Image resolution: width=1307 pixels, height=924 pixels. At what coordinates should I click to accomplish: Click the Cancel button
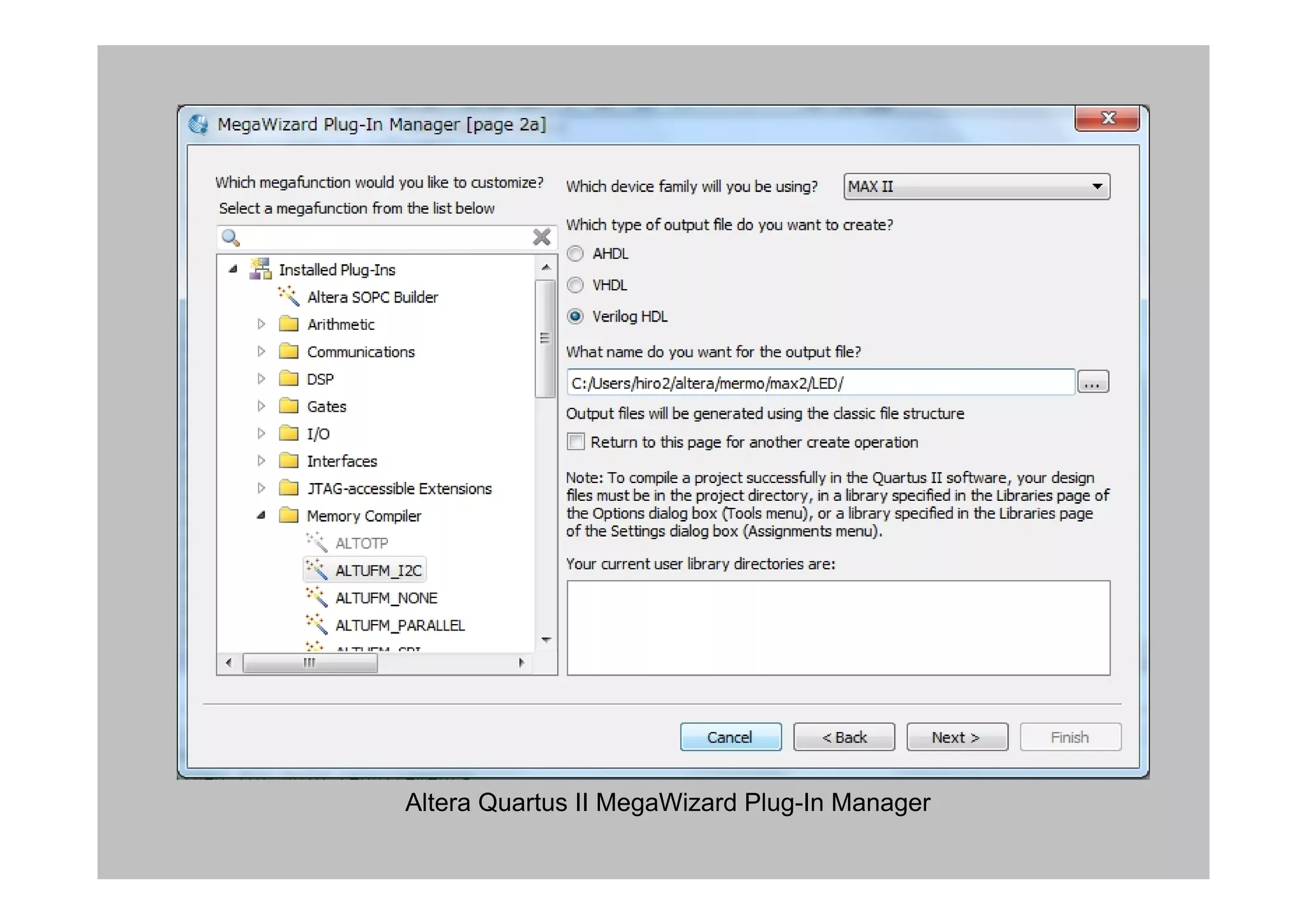731,737
